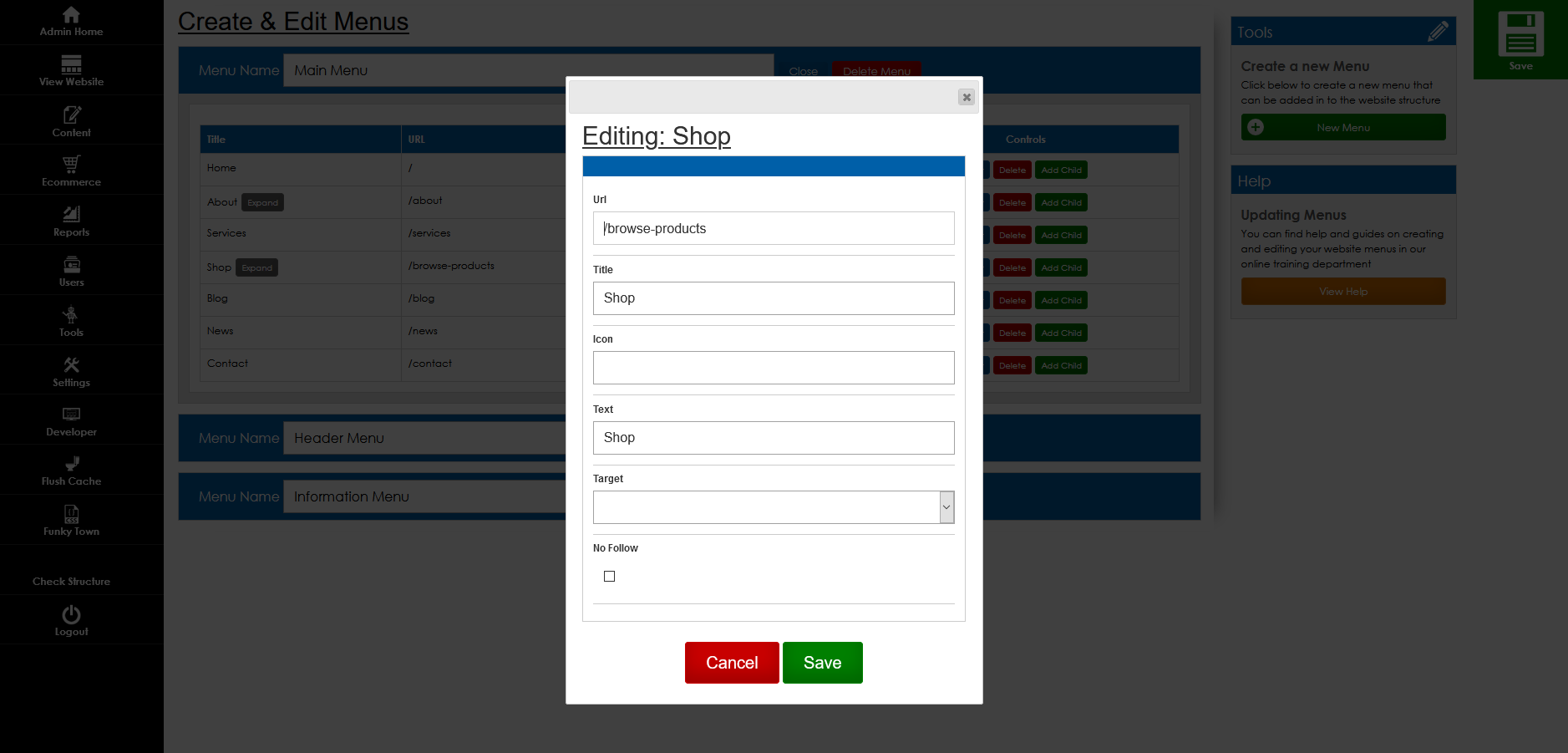Click the Url input field
This screenshot has height=753, width=1568.
(774, 228)
